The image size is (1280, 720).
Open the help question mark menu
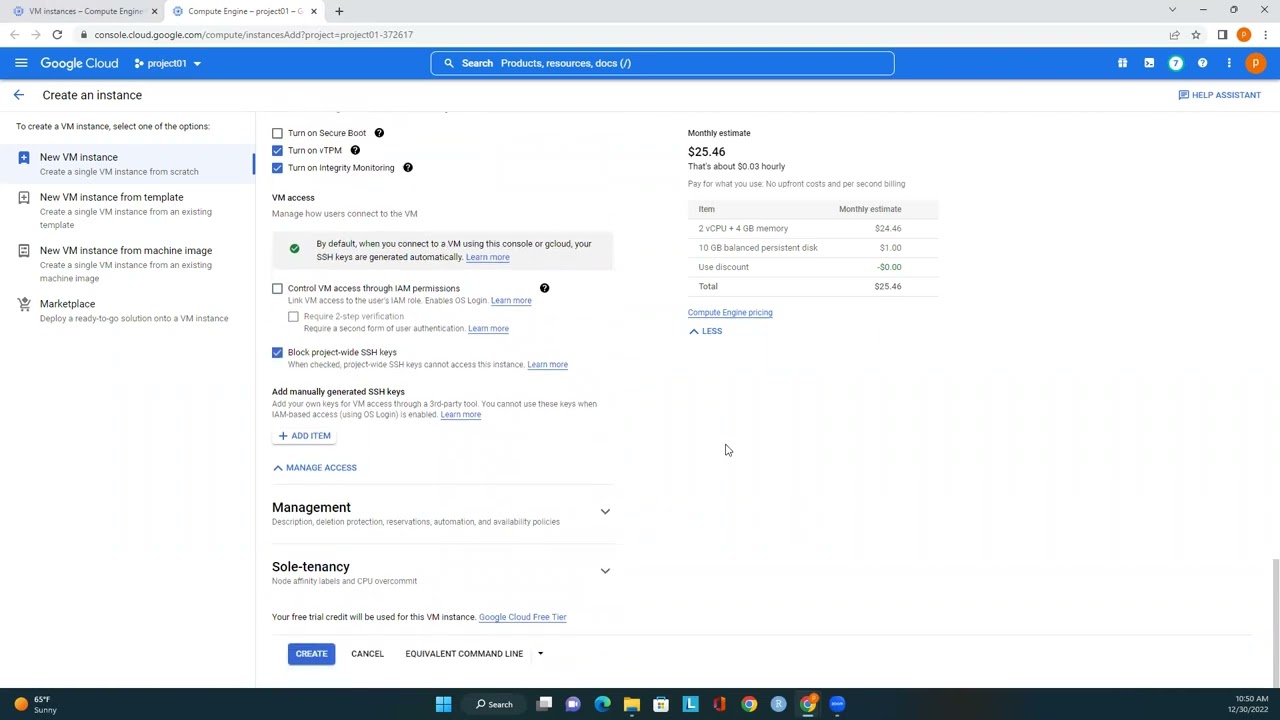pos(1202,63)
